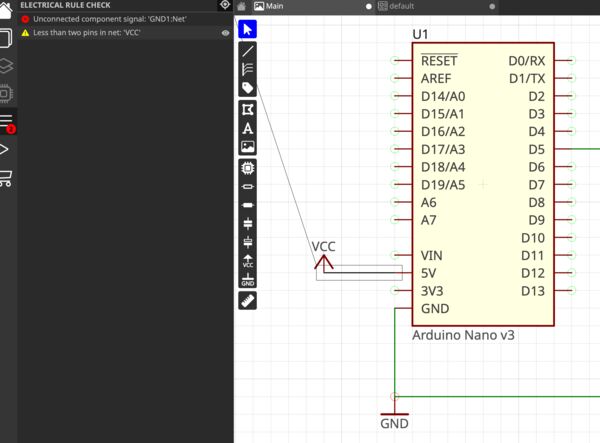Screen dimensions: 600x443
Task: Add a capacitor symbol
Action: click(248, 223)
